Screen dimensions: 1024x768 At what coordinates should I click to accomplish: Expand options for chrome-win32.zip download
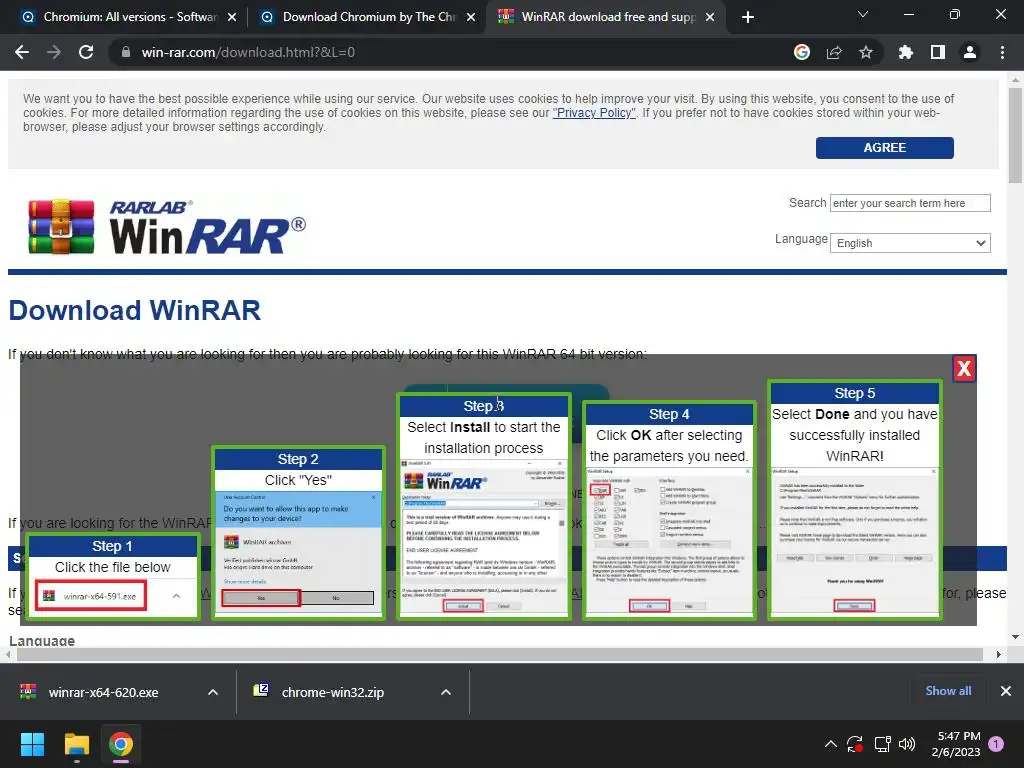click(x=446, y=692)
